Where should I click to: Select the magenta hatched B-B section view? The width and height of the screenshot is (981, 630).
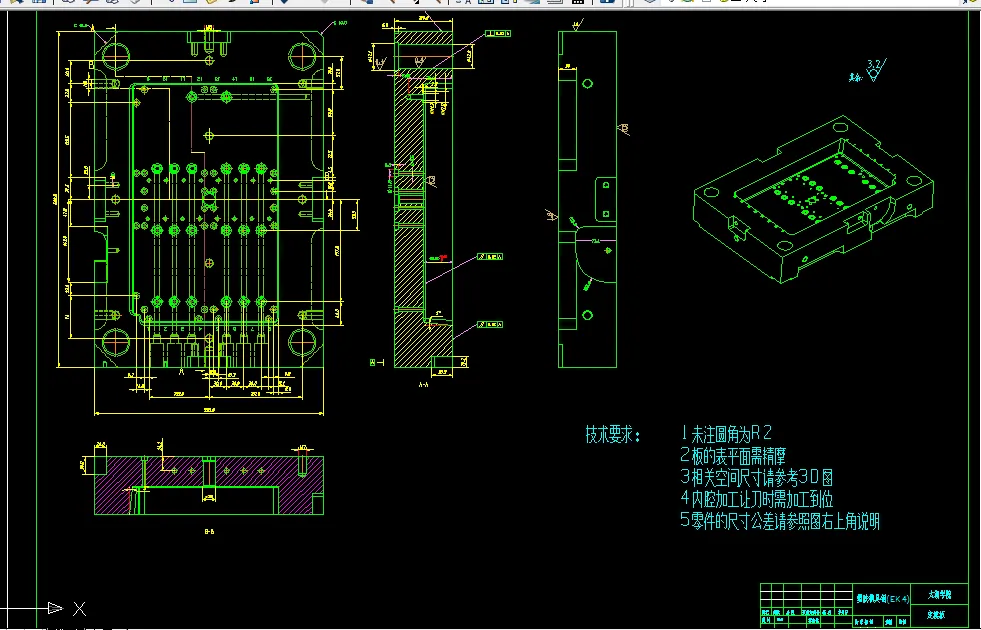click(x=209, y=485)
